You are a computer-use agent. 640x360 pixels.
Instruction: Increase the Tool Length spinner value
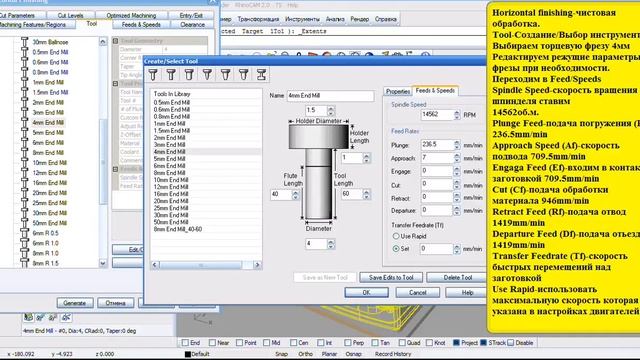click(367, 192)
